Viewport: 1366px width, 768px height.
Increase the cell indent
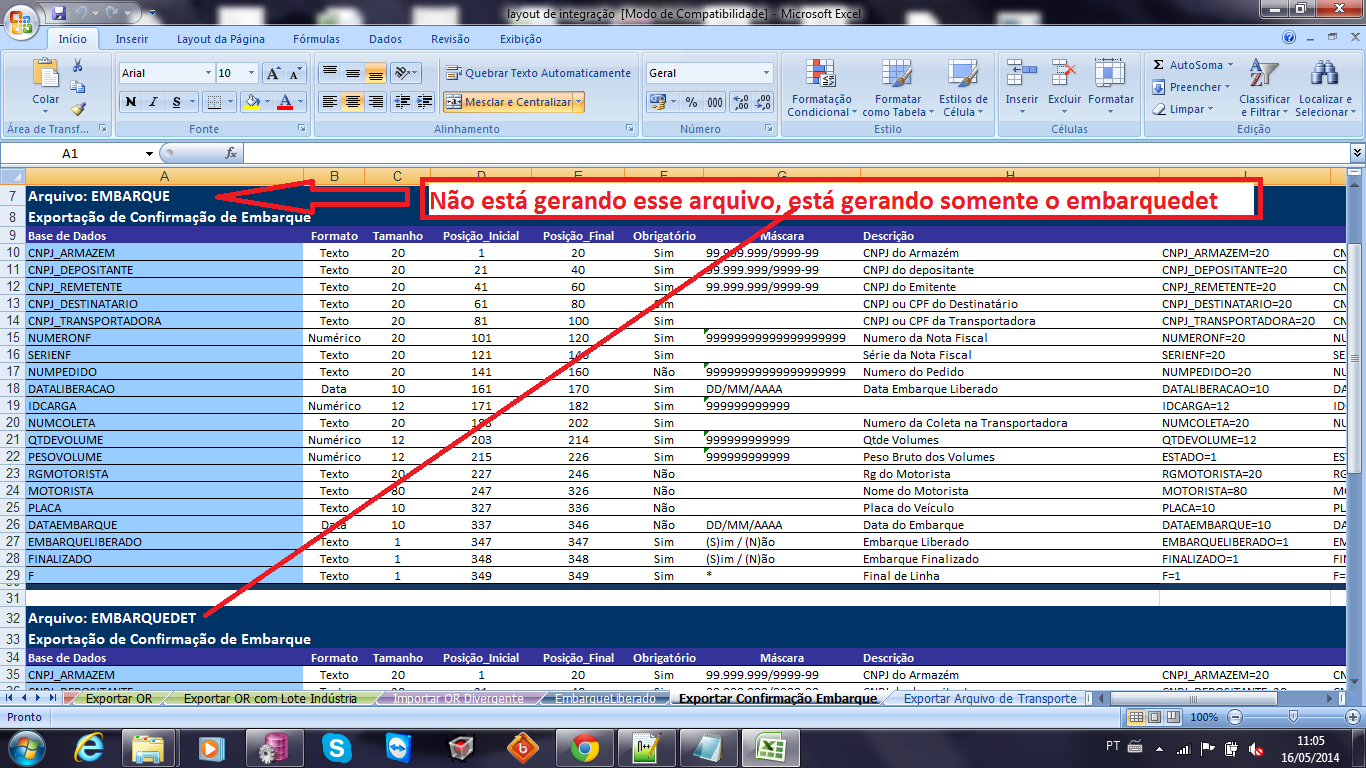pyautogui.click(x=423, y=102)
